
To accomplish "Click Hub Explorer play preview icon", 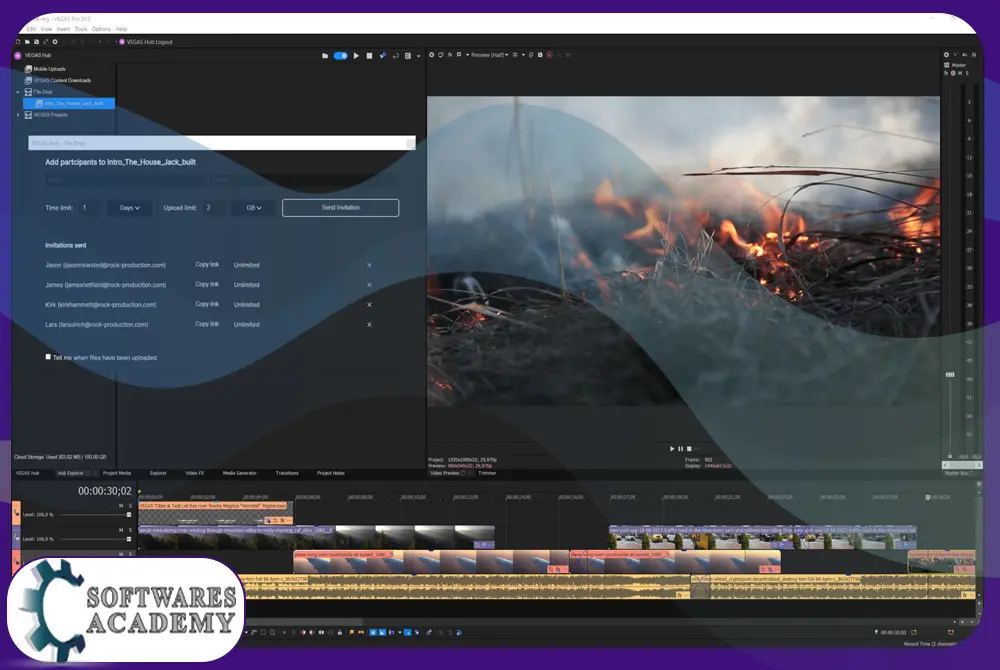I will click(356, 56).
